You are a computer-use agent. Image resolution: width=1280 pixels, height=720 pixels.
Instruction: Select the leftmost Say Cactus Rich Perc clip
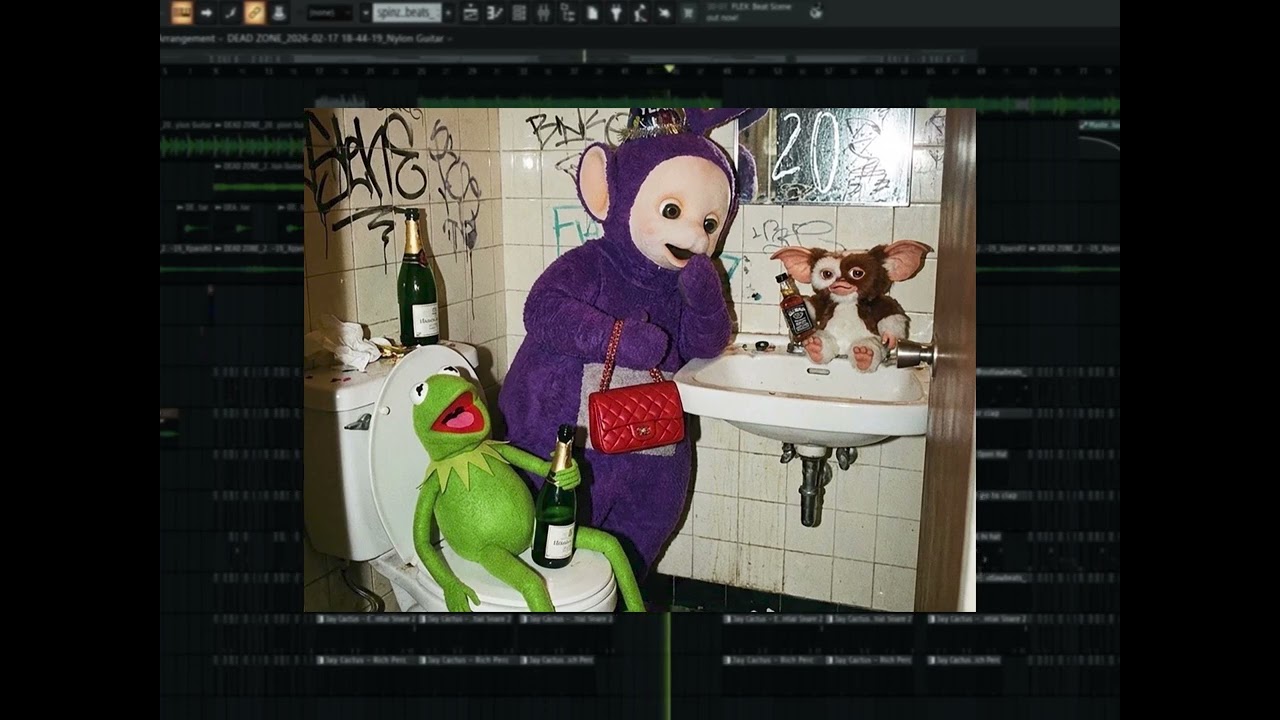[x=366, y=660]
